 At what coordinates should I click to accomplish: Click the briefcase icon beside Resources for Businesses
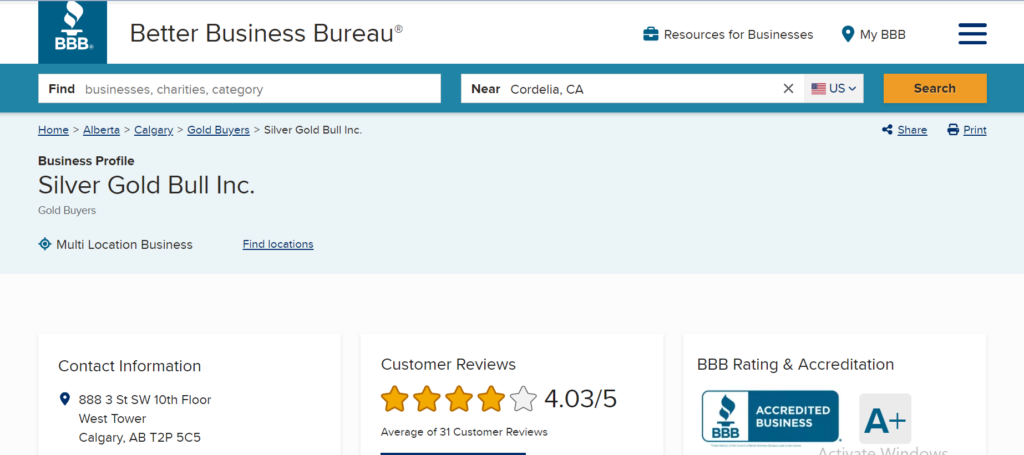(x=650, y=34)
